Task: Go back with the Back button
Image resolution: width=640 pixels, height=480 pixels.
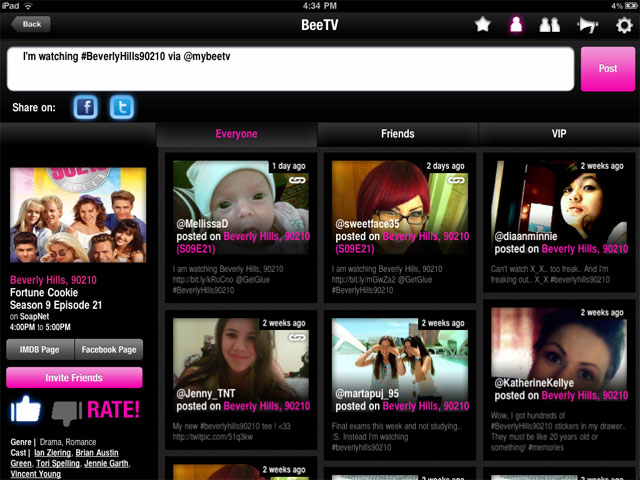Action: (31, 24)
